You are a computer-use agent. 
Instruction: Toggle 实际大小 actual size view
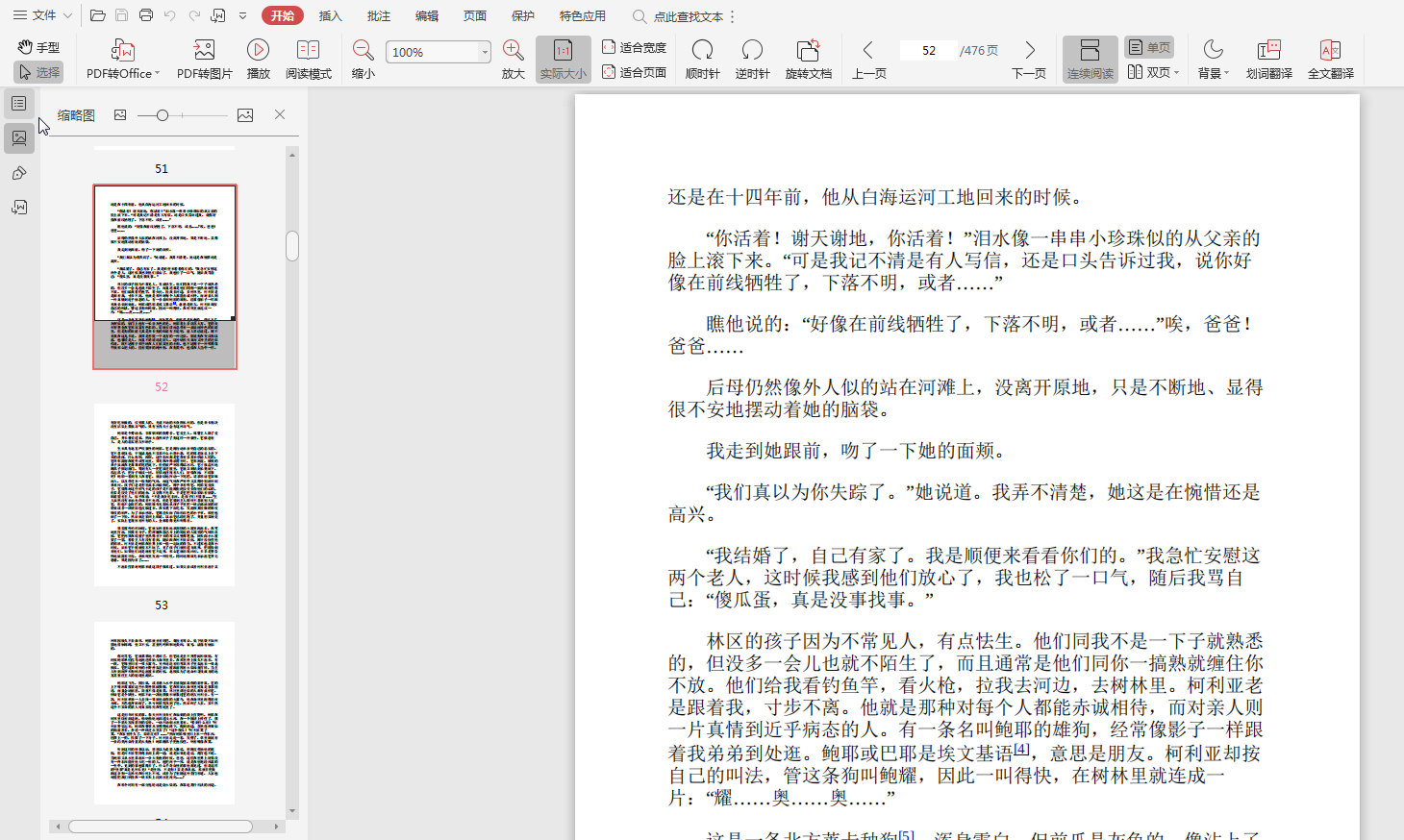[x=564, y=60]
